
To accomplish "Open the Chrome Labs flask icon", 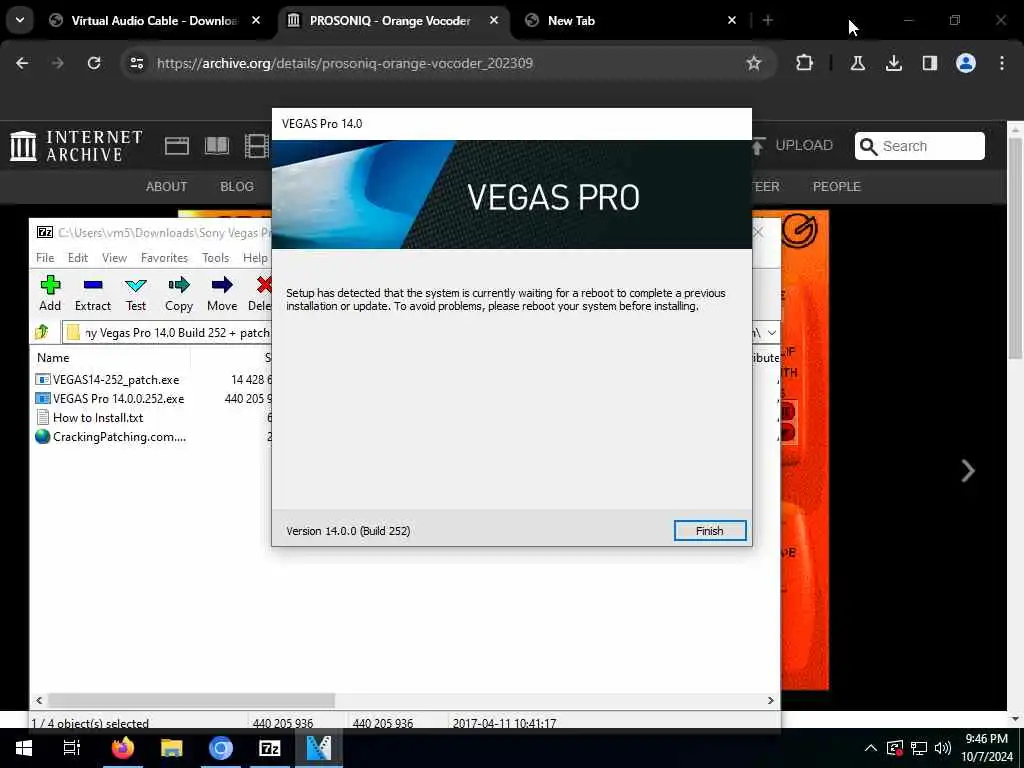I will (857, 63).
